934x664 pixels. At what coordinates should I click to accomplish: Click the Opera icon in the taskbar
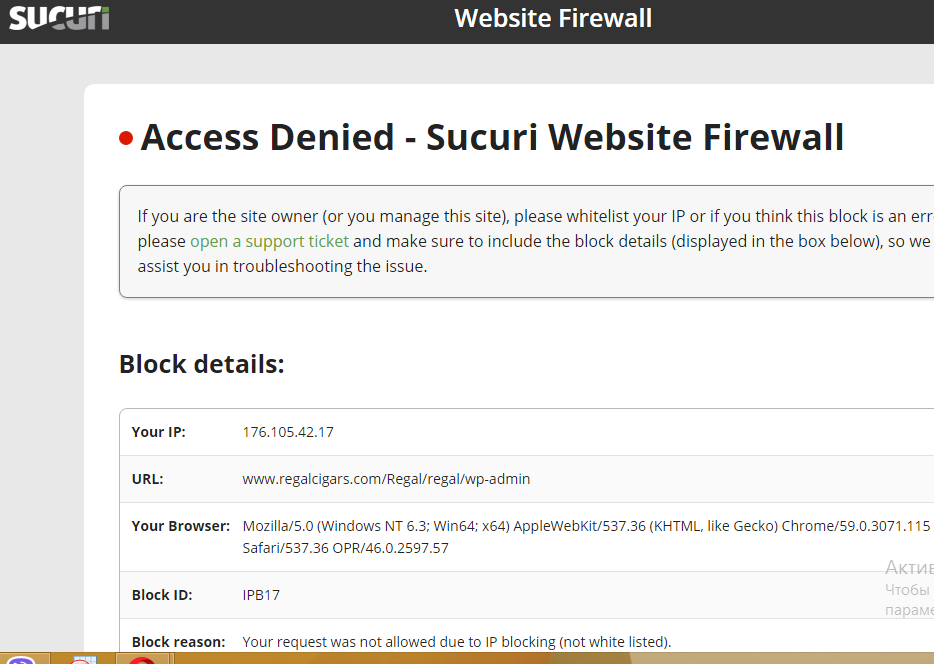coord(143,660)
